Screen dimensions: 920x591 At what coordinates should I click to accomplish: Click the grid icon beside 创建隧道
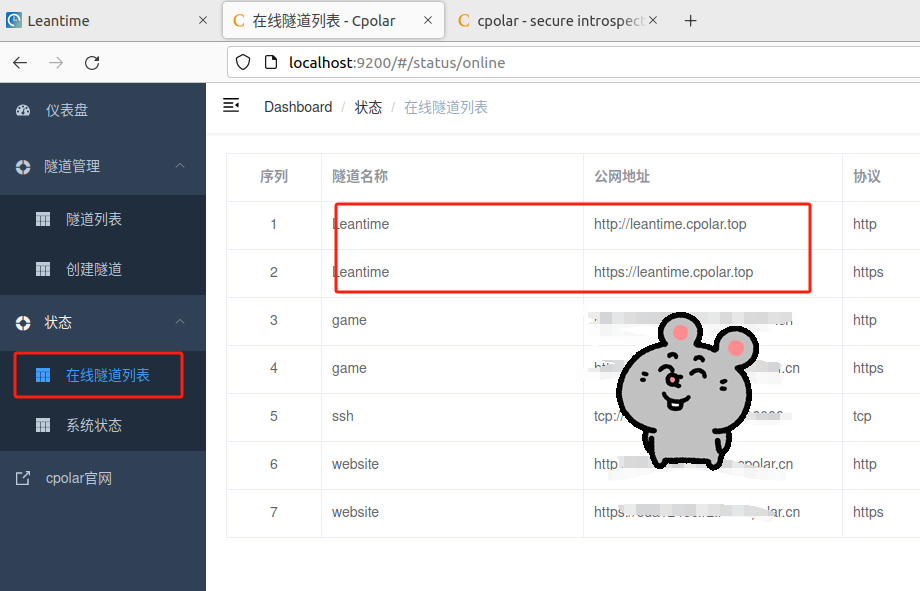tap(43, 269)
